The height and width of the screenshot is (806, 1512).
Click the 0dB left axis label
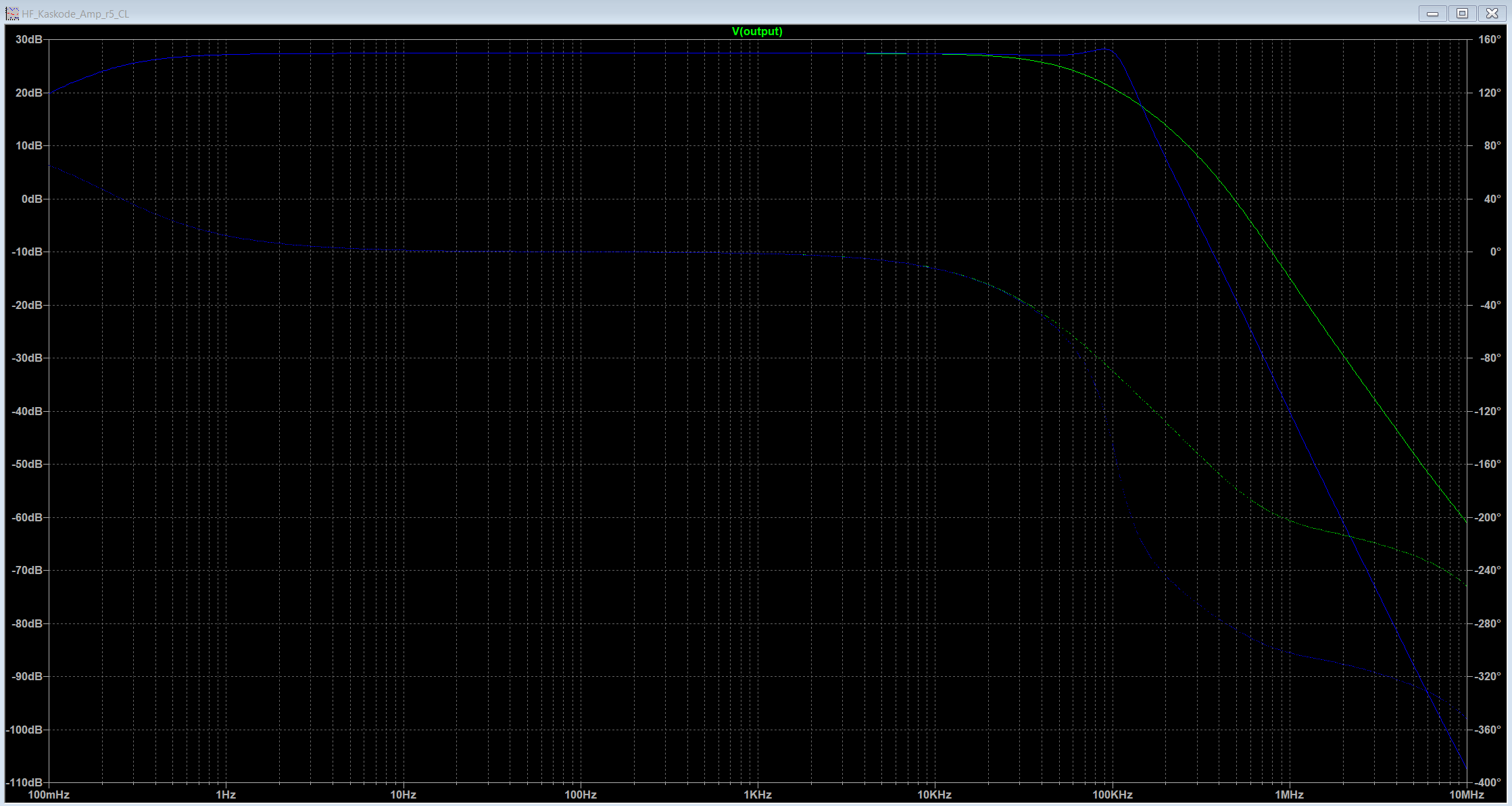(x=31, y=199)
